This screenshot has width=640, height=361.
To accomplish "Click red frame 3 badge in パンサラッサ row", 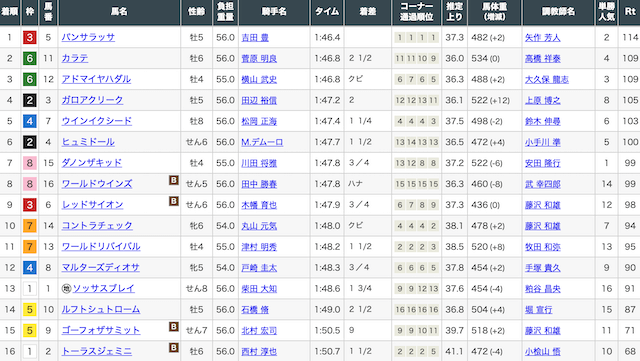I will [29, 38].
